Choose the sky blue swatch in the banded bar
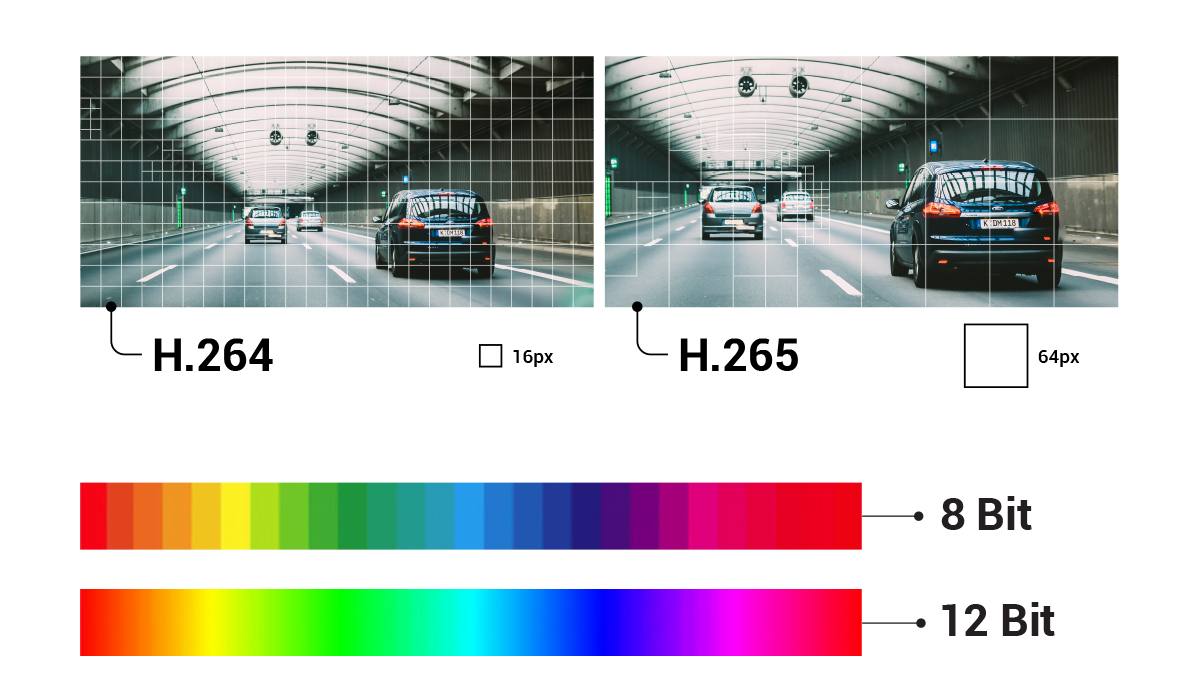Screen dimensions: 1200x678 click(x=469, y=516)
